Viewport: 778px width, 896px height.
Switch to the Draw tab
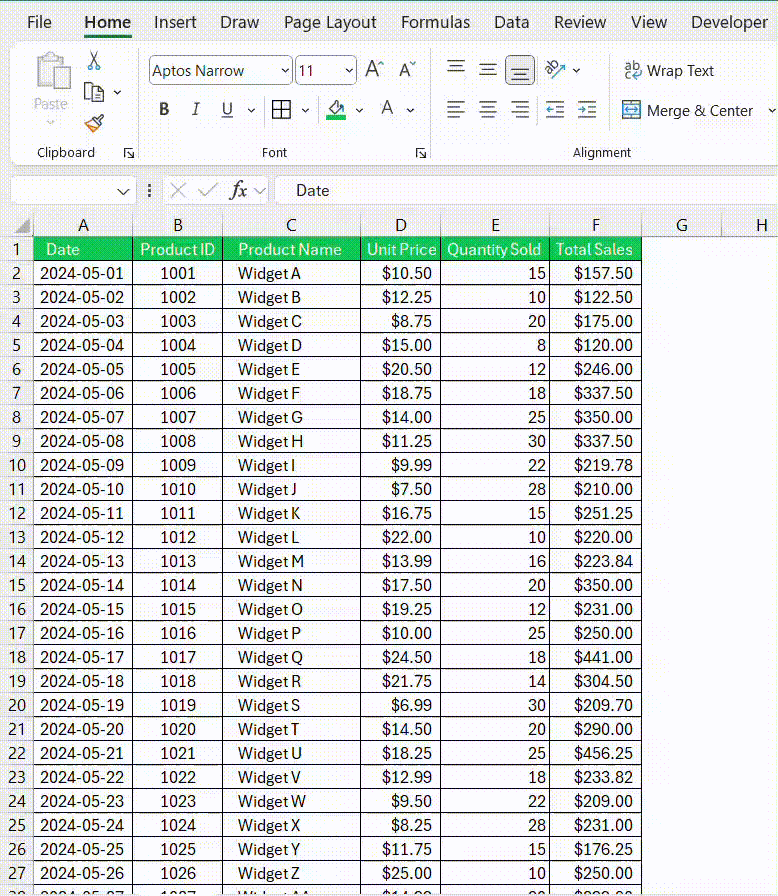[239, 22]
